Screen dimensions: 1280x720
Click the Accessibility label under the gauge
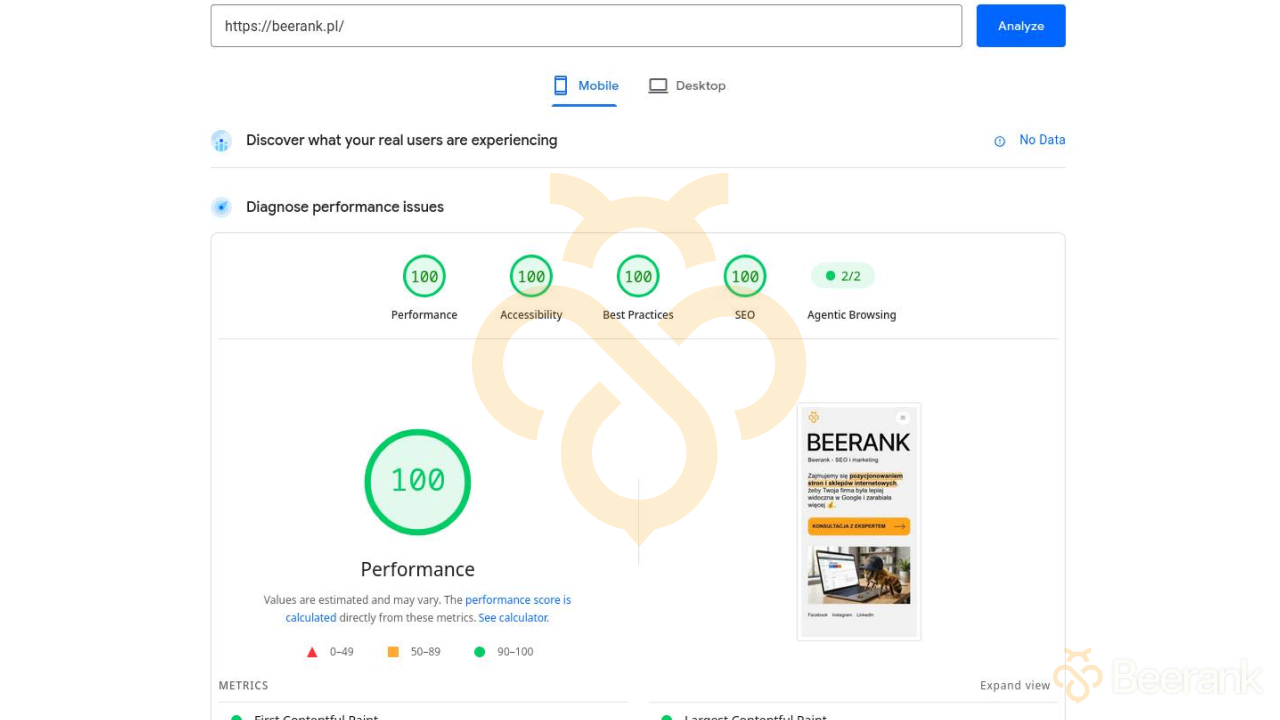click(x=531, y=315)
